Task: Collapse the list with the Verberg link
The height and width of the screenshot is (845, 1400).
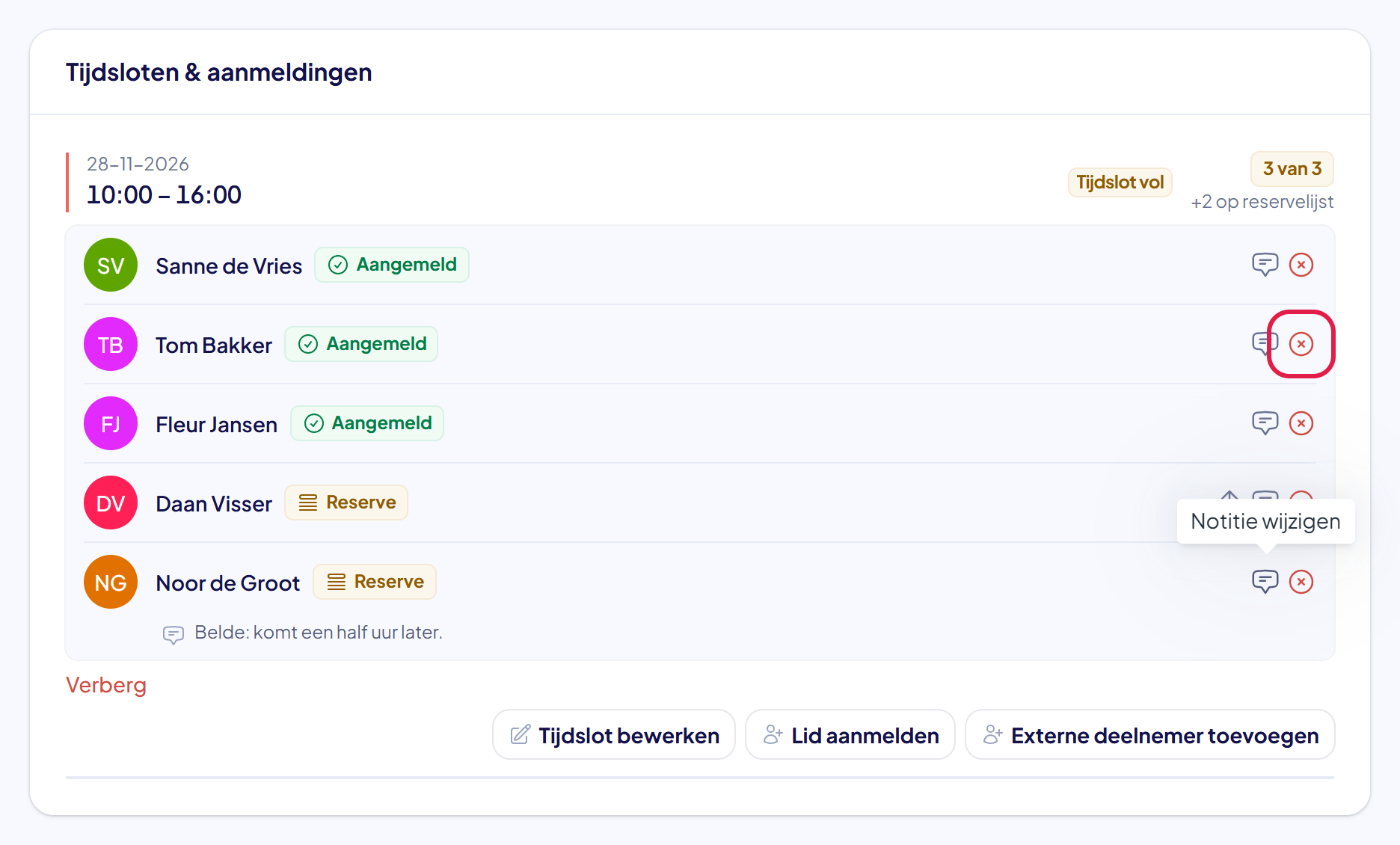Action: (x=106, y=685)
